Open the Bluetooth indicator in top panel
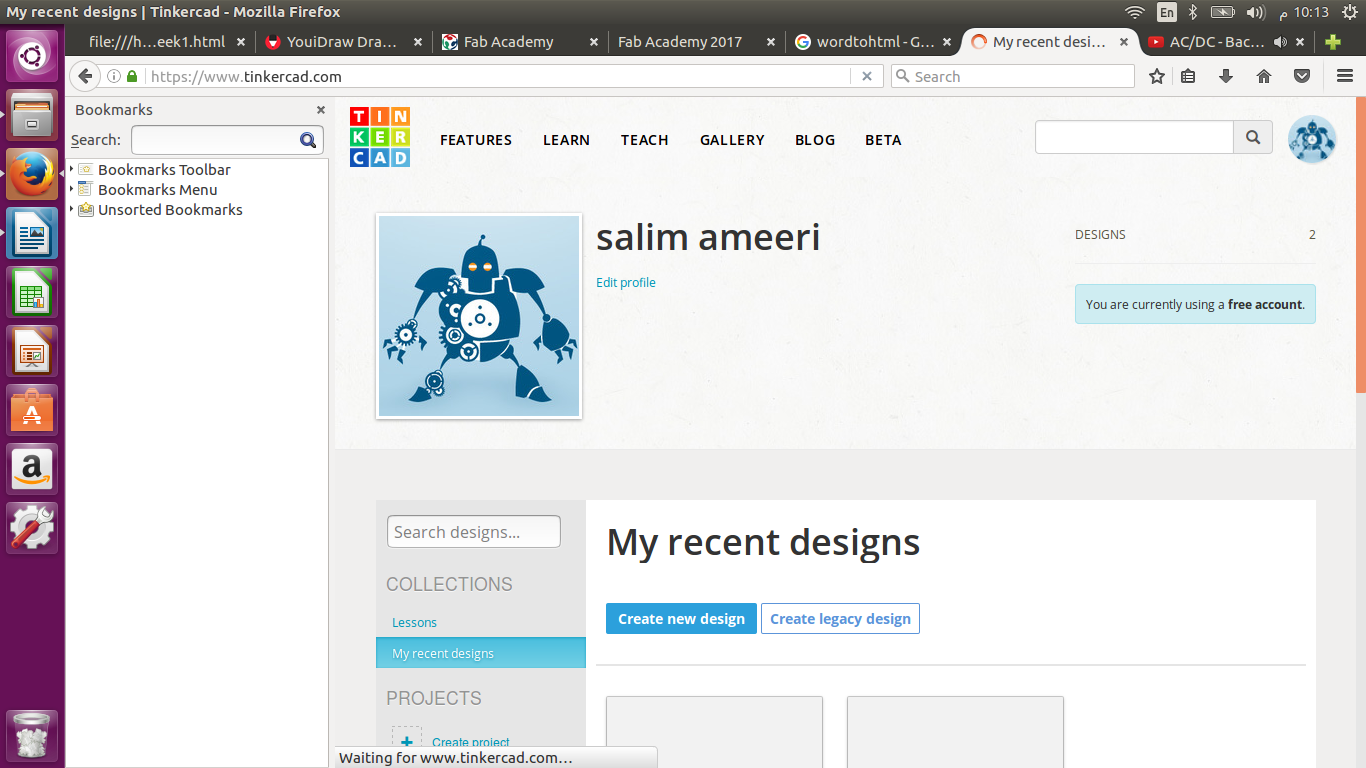This screenshot has width=1366, height=768. 1193,12
